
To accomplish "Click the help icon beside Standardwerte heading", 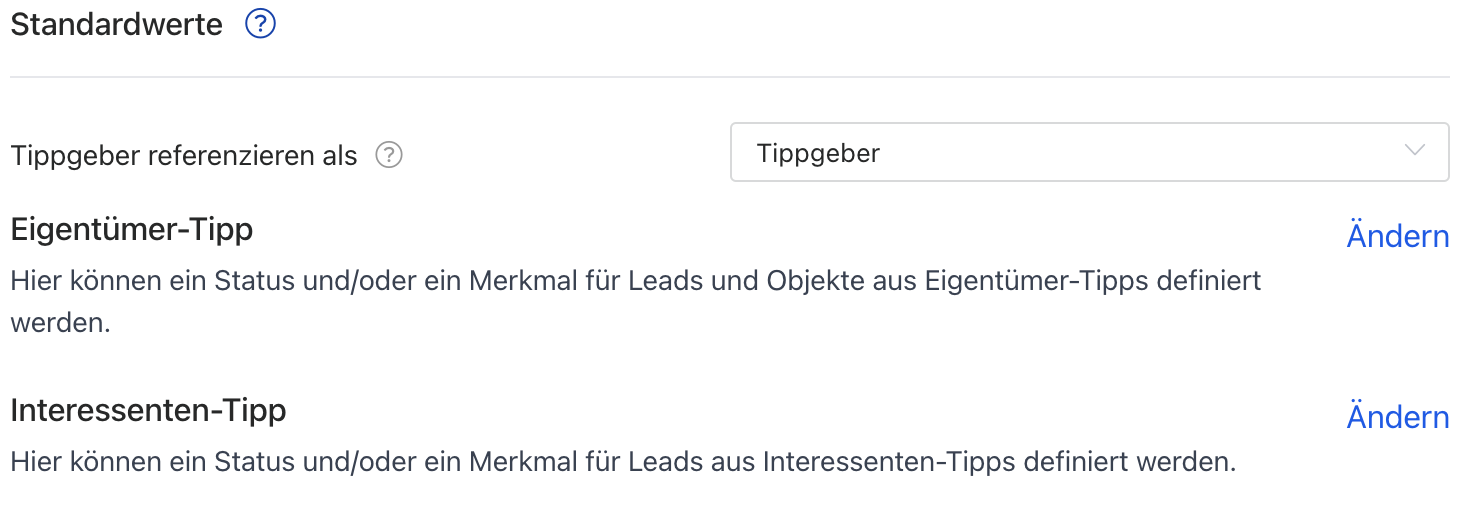I will [260, 25].
